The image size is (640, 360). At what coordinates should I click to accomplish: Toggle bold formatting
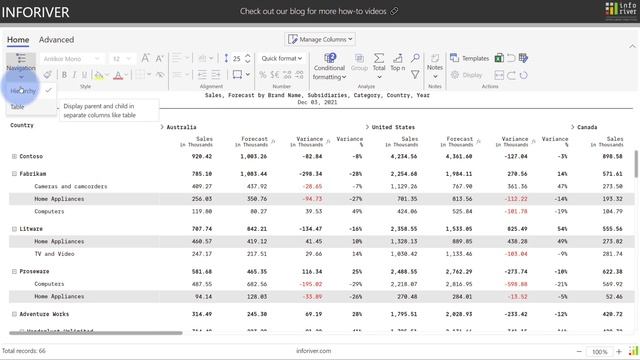(x=64, y=75)
